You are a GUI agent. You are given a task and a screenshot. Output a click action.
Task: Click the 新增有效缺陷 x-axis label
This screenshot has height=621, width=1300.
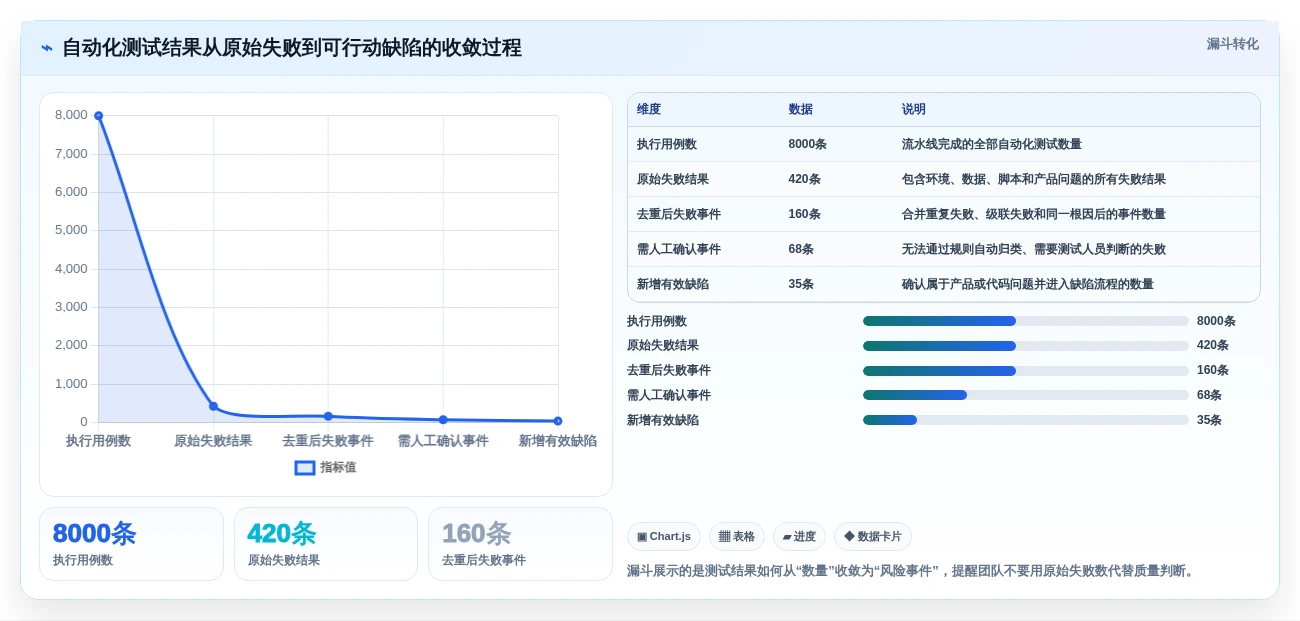tap(558, 441)
